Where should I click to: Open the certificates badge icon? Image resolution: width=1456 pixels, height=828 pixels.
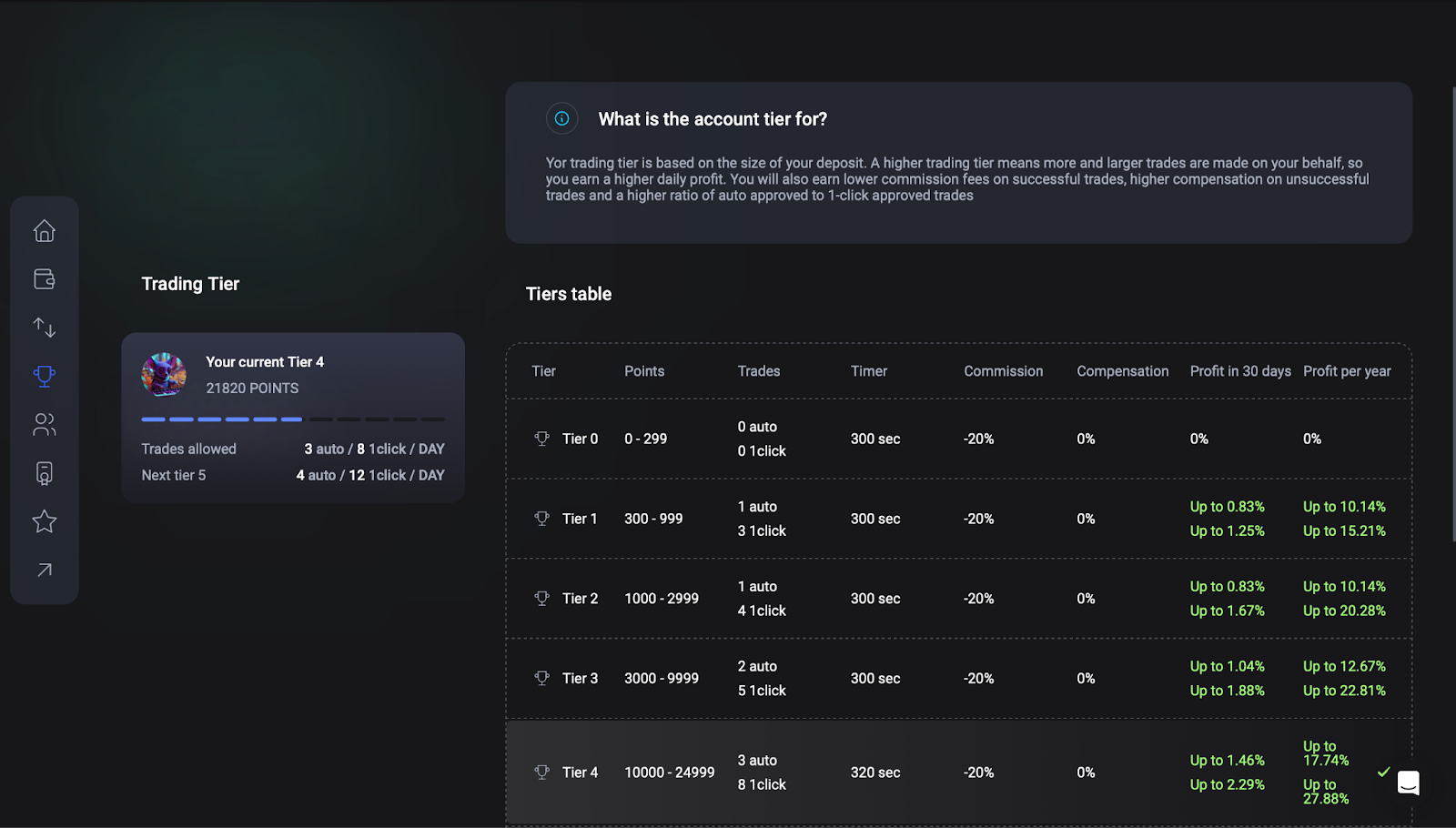[x=44, y=473]
